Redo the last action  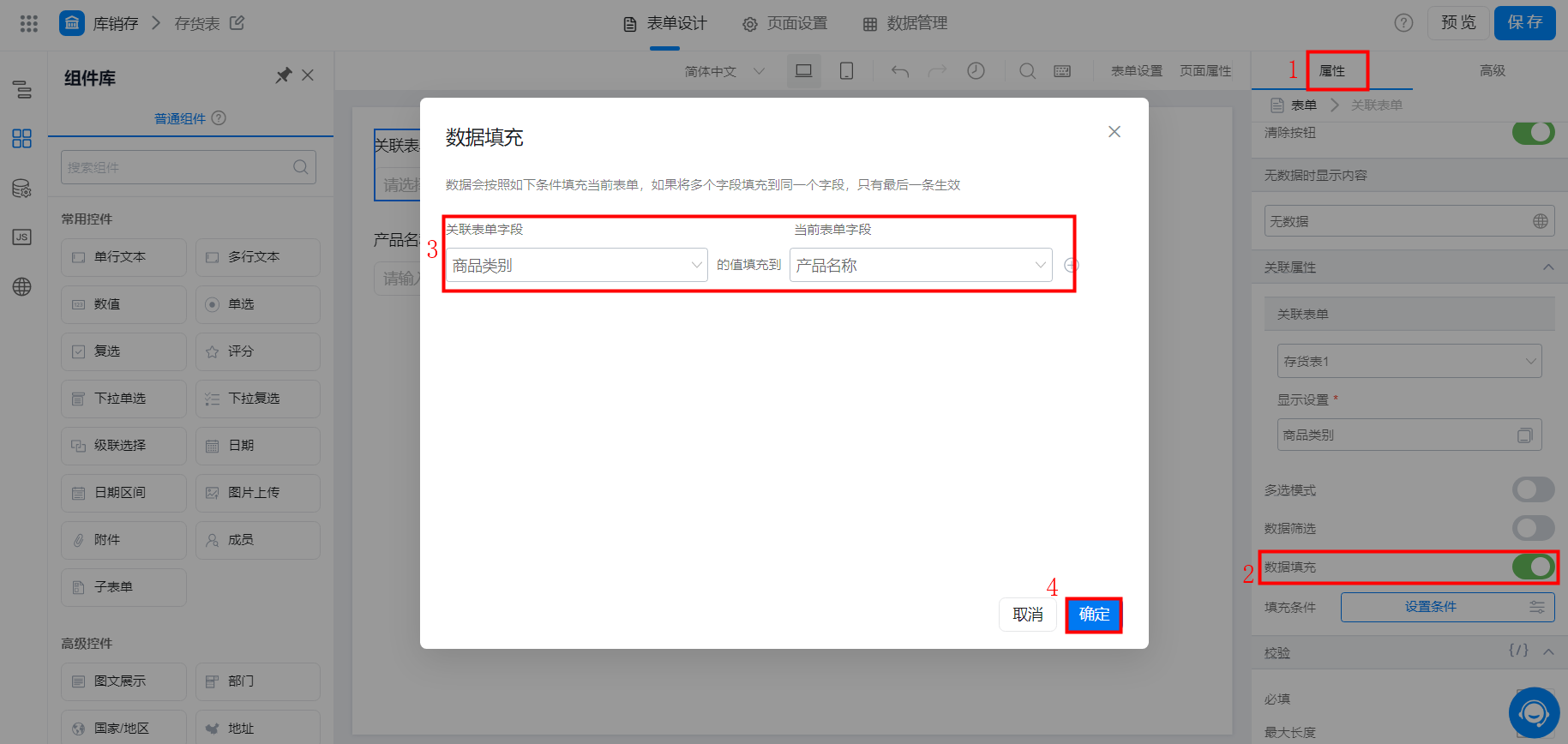[x=938, y=71]
